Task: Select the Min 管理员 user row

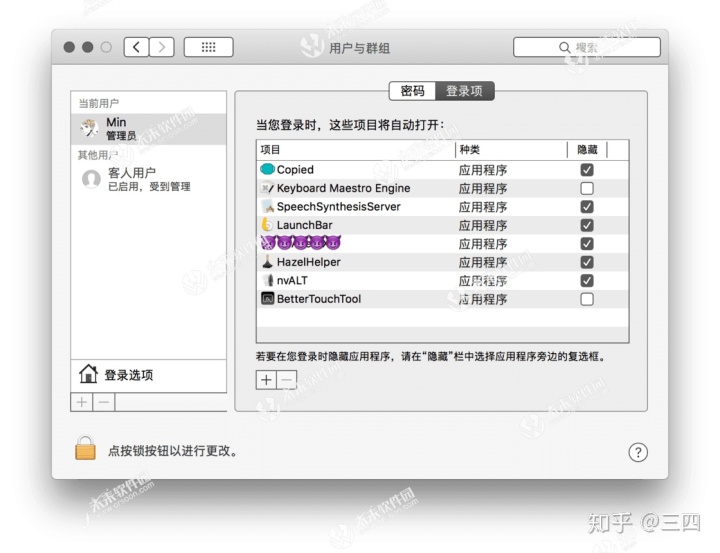Action: point(149,129)
